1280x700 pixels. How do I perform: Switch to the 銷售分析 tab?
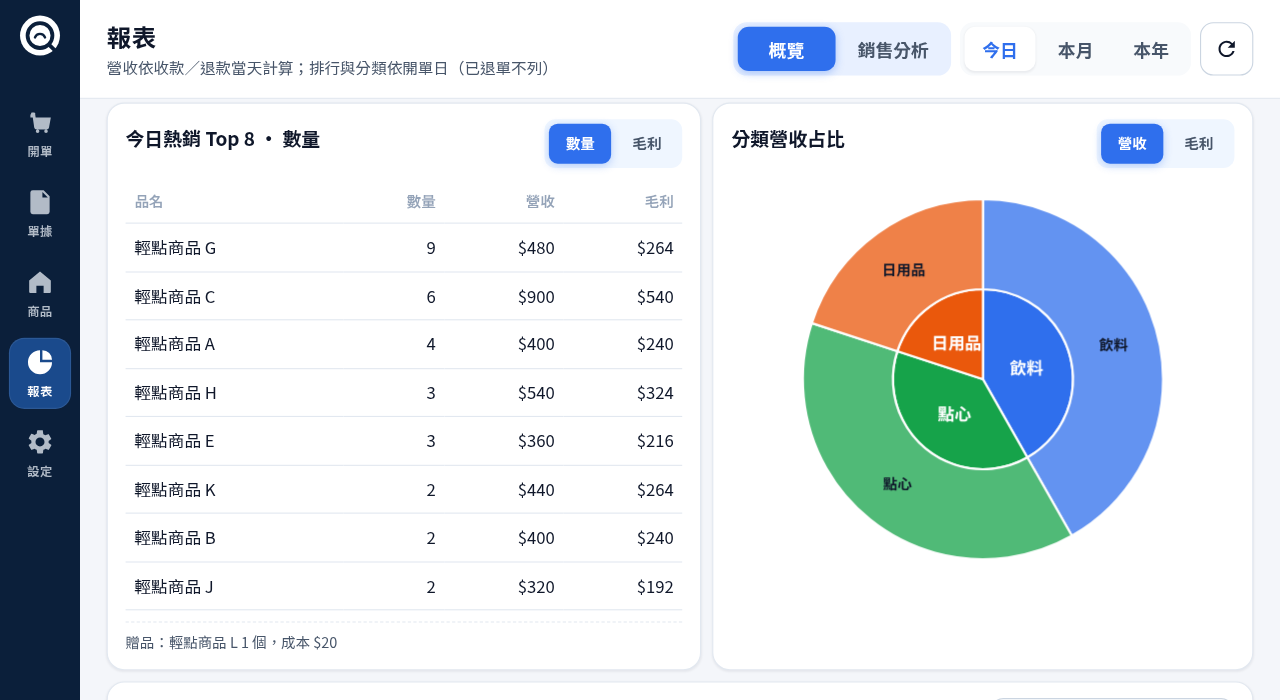[x=893, y=49]
